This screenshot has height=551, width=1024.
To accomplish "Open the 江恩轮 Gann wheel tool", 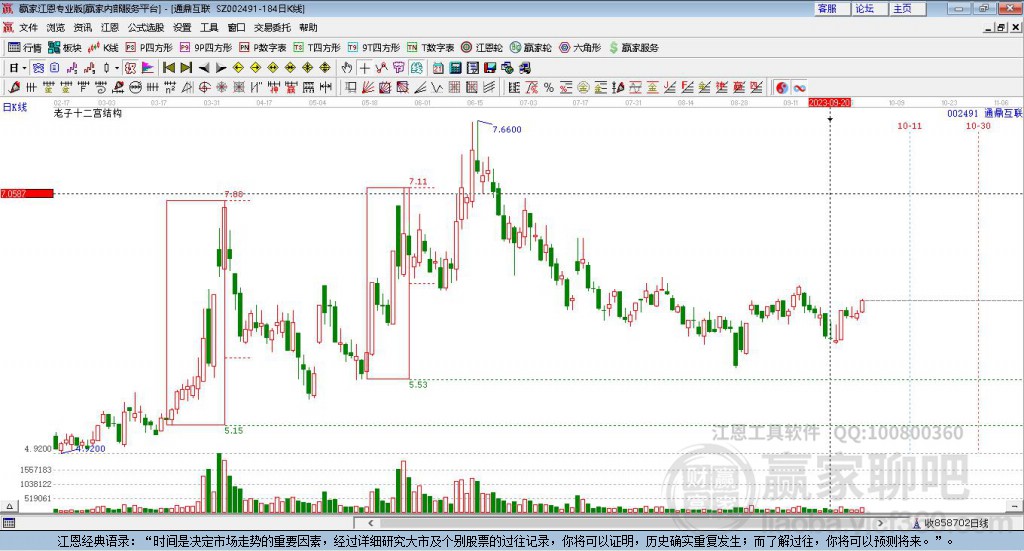I will (482, 48).
